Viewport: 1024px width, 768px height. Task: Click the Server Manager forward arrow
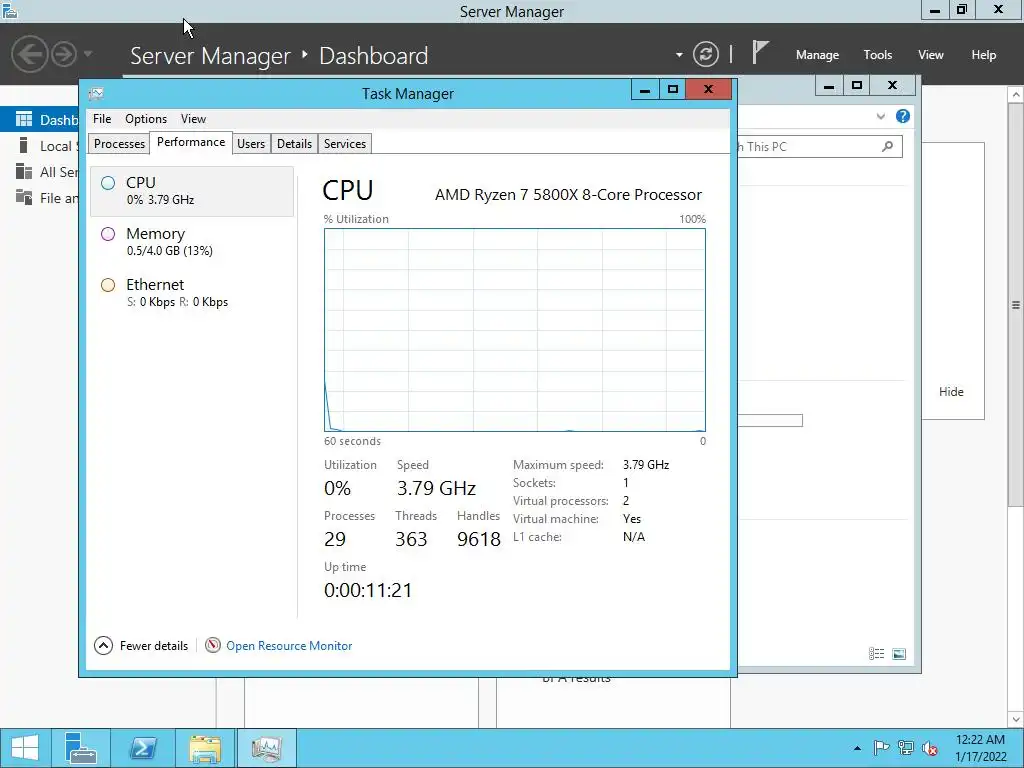click(64, 54)
